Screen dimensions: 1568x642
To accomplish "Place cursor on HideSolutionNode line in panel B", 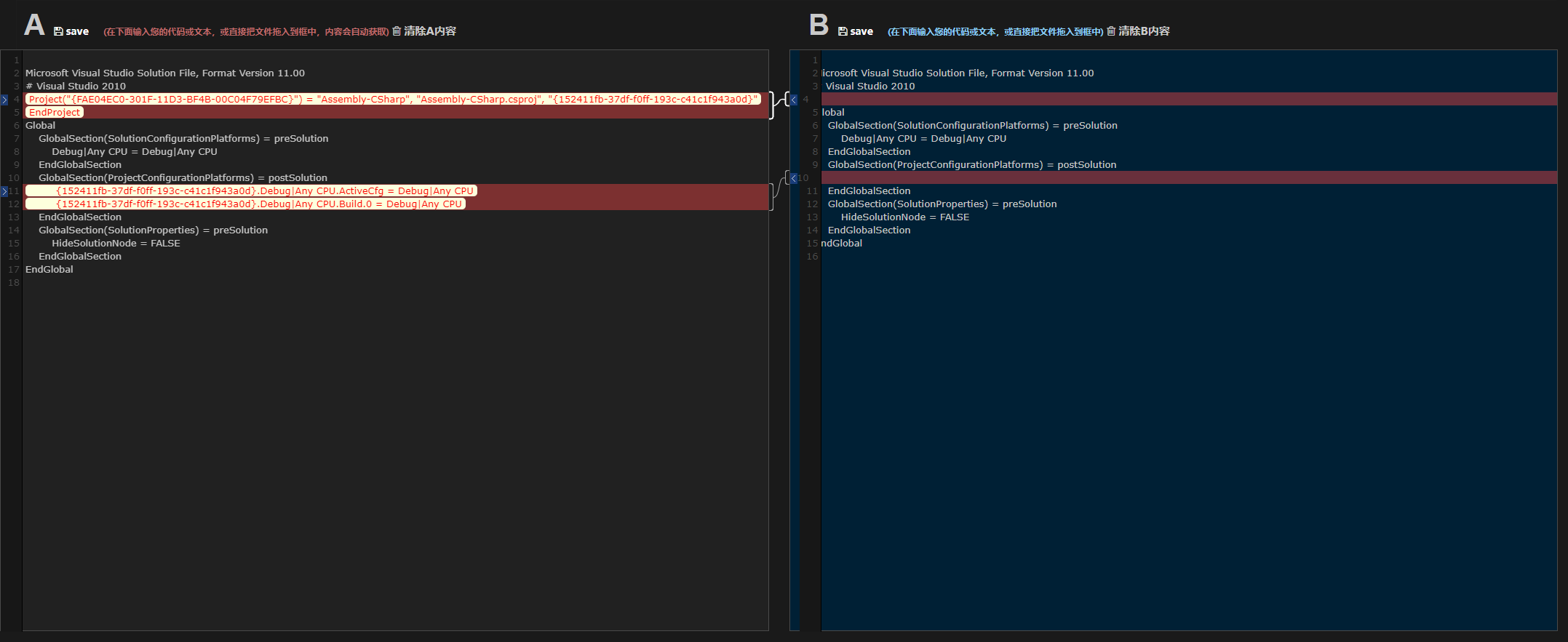I will coord(904,217).
